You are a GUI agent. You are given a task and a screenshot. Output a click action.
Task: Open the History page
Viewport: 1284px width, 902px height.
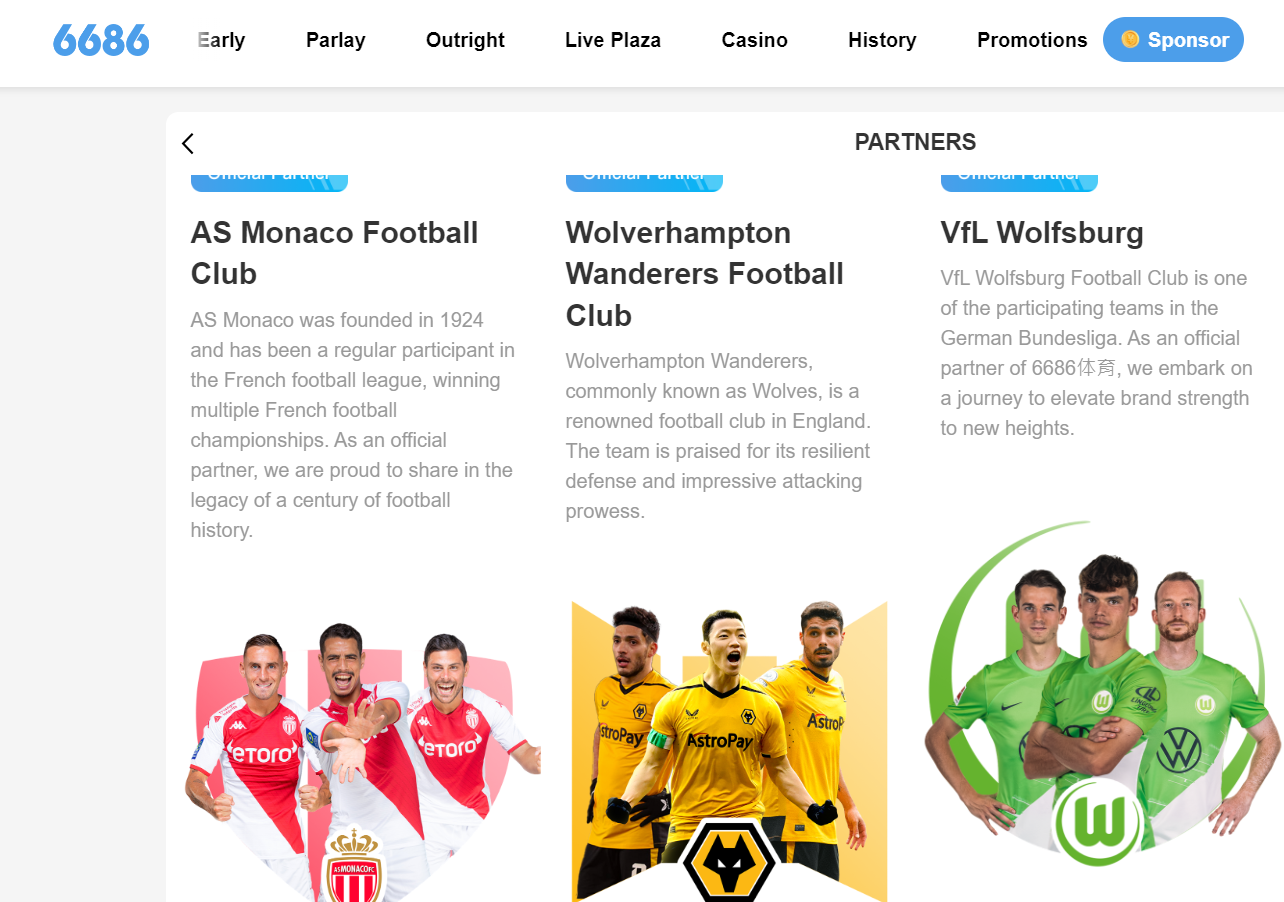[882, 40]
